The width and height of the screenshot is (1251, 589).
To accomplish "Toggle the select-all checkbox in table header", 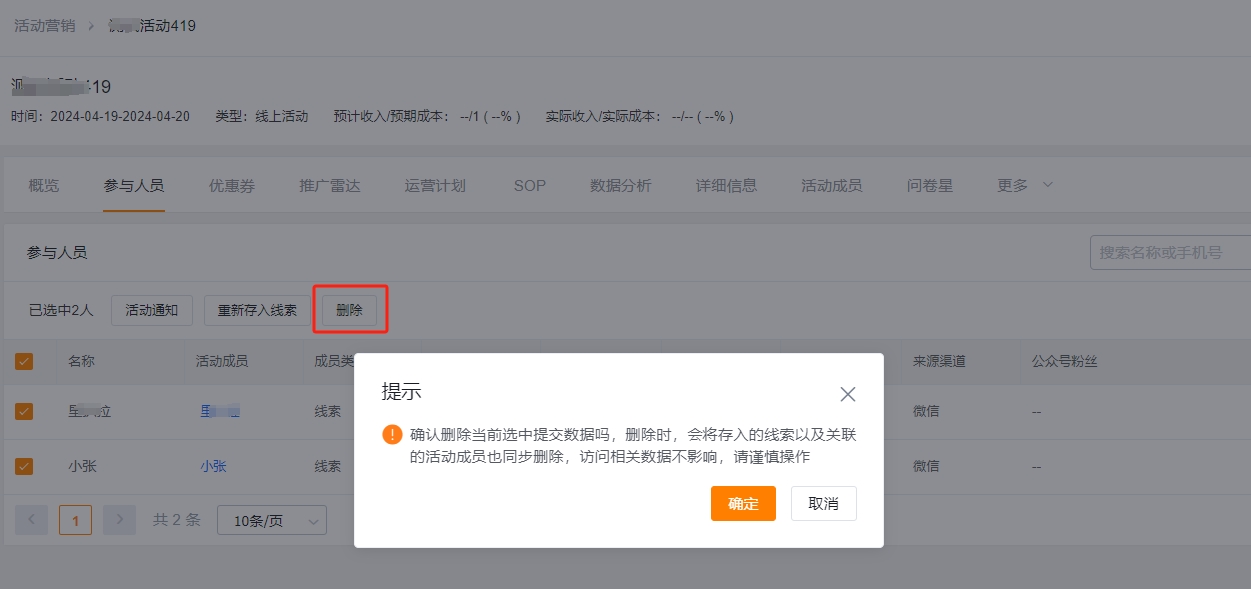I will point(24,361).
